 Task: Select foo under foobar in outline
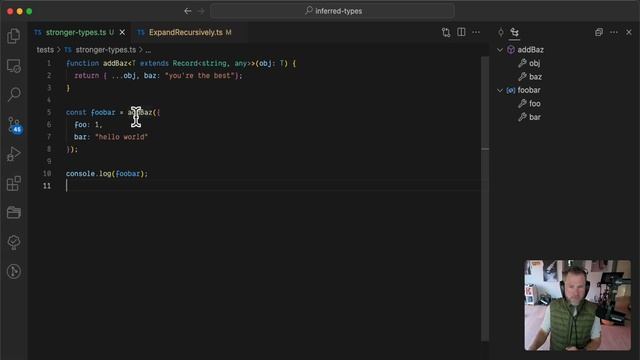pos(535,104)
